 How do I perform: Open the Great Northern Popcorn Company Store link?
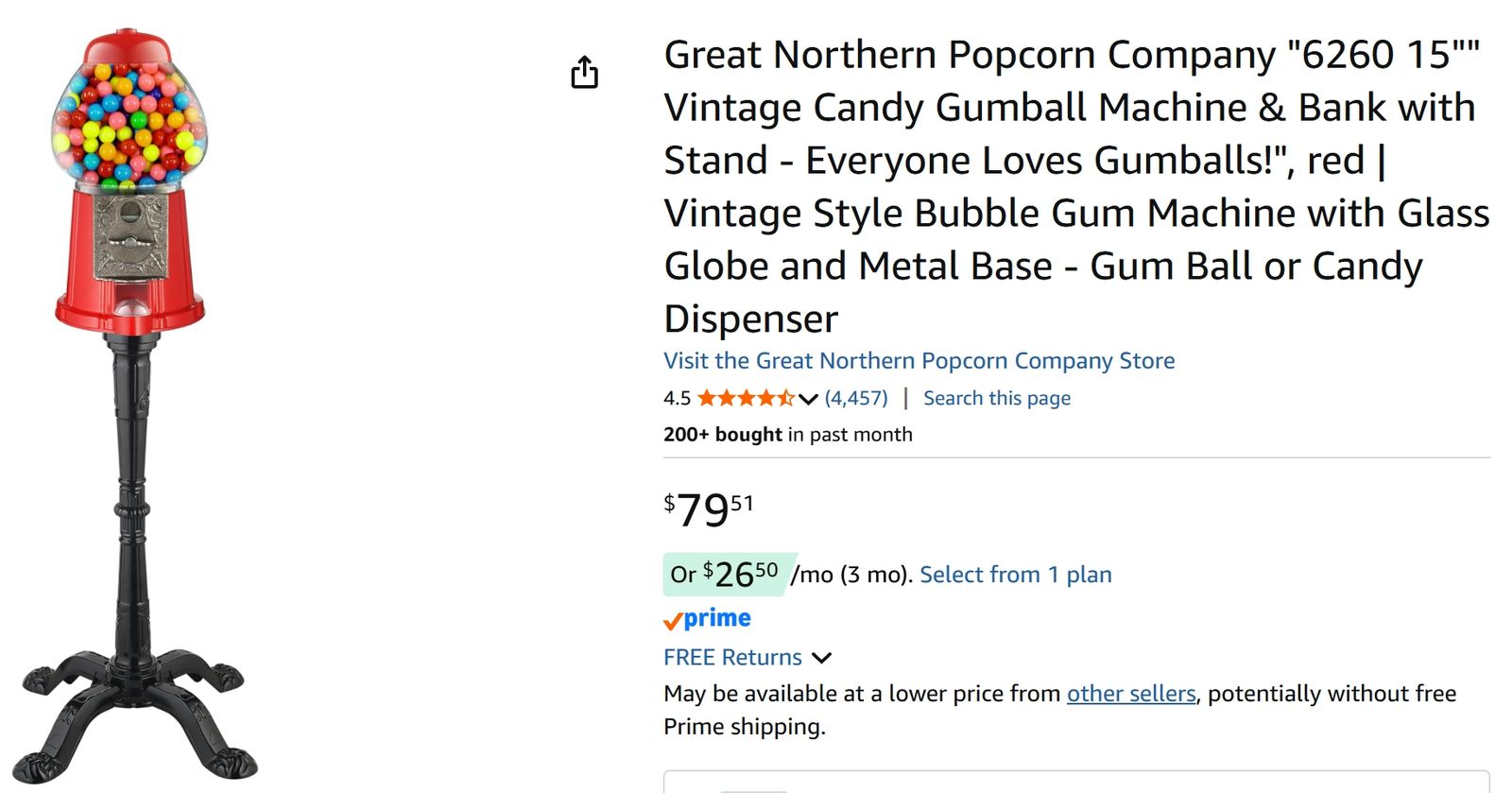coord(919,361)
